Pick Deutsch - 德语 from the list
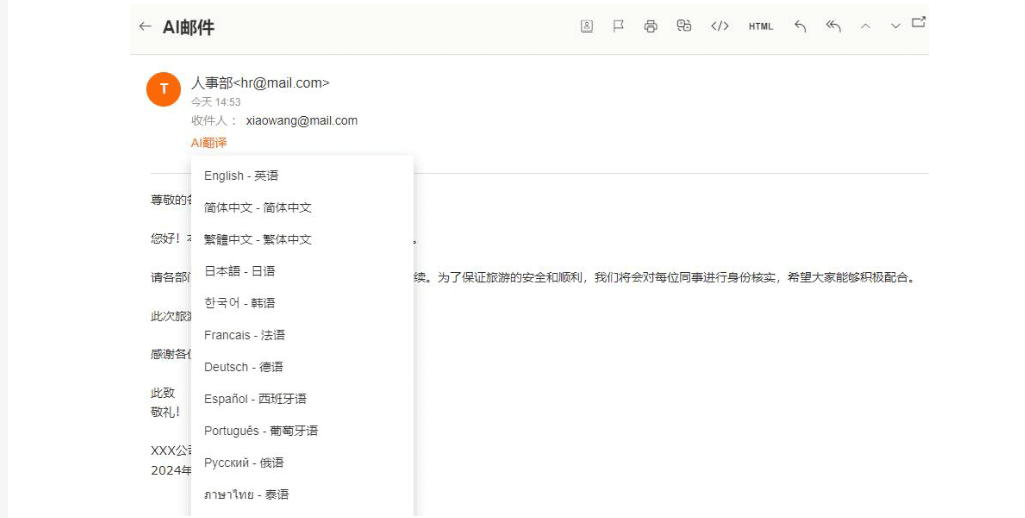Viewport: 1025px width, 518px height. 243,367
